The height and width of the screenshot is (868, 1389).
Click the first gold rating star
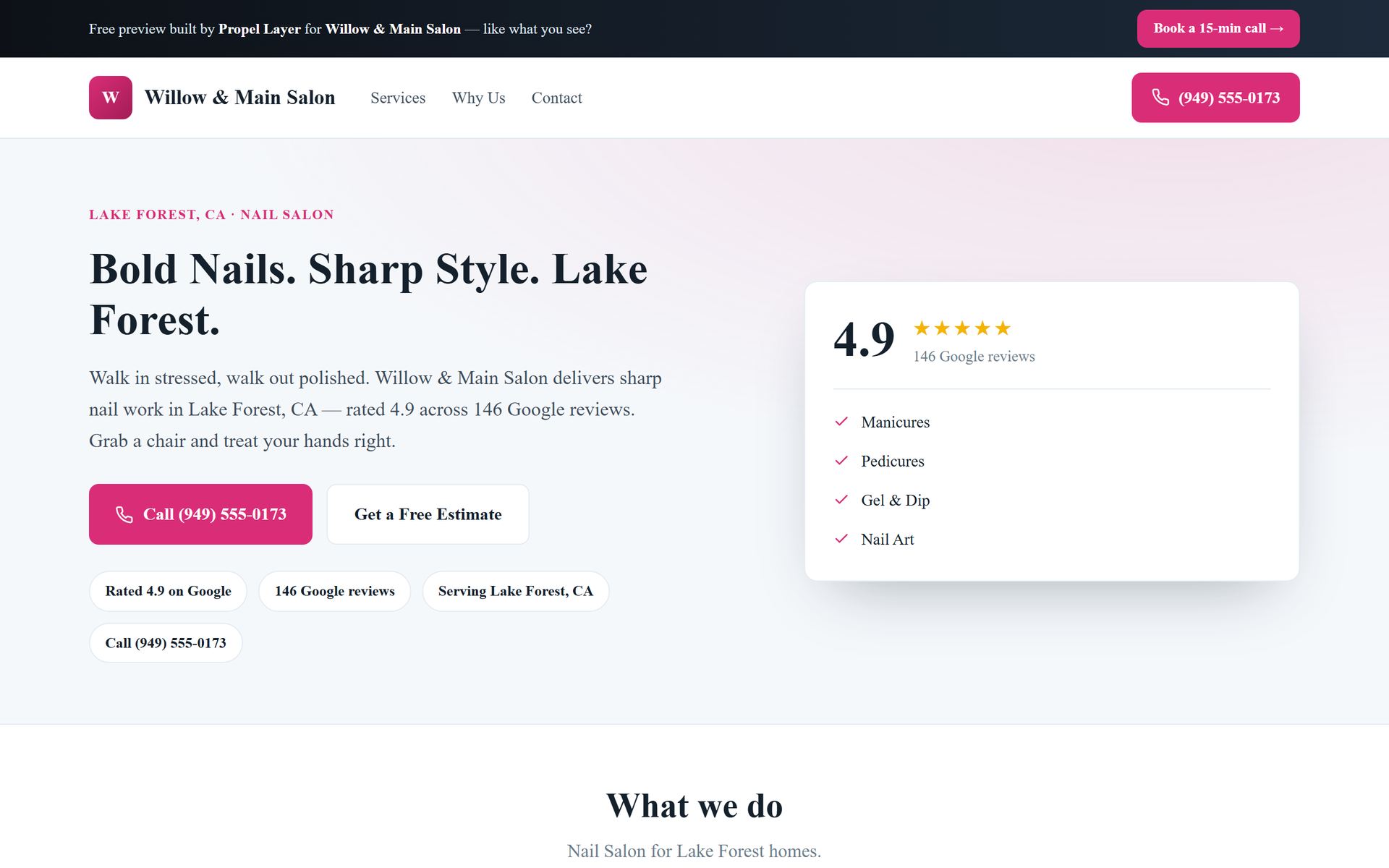pos(922,328)
